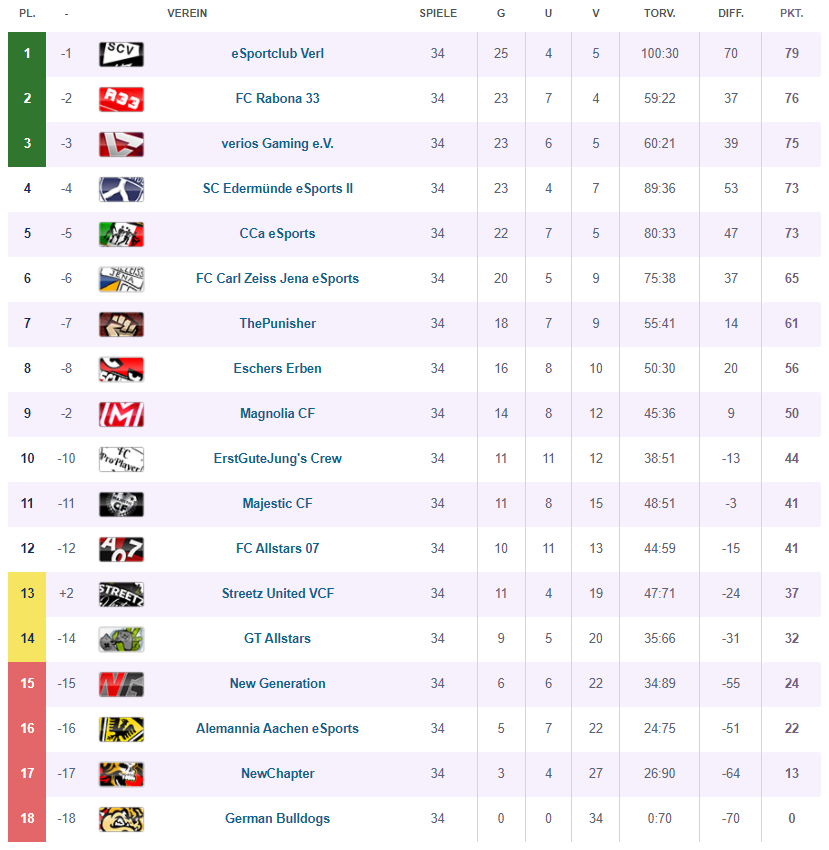Open the ErstGuteJung's Crew link
The width and height of the screenshot is (829, 850).
(x=278, y=459)
